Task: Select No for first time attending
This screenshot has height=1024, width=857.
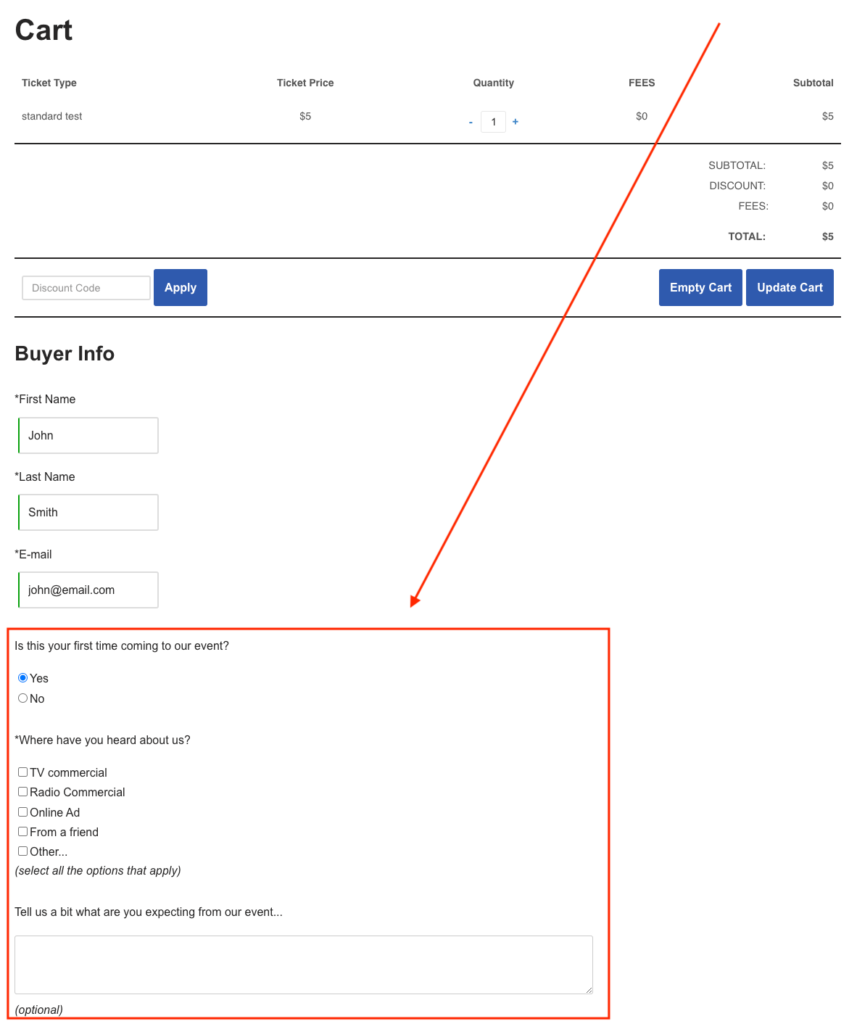Action: (x=23, y=698)
